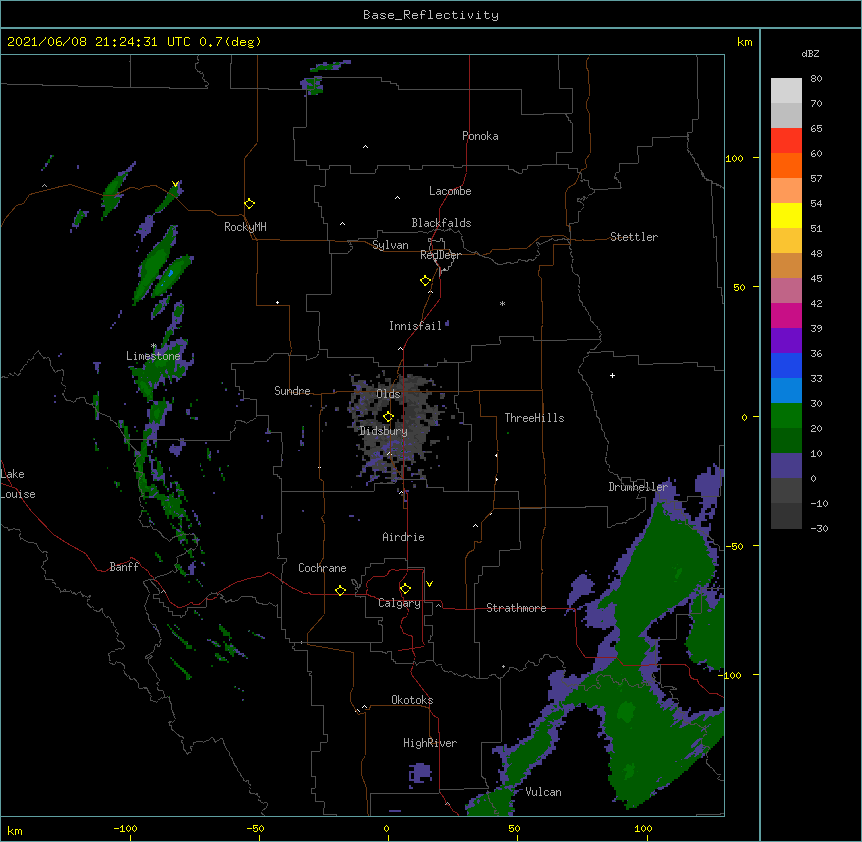Click the yellow marker south of RedDeer
The width and height of the screenshot is (862, 842).
point(426,281)
